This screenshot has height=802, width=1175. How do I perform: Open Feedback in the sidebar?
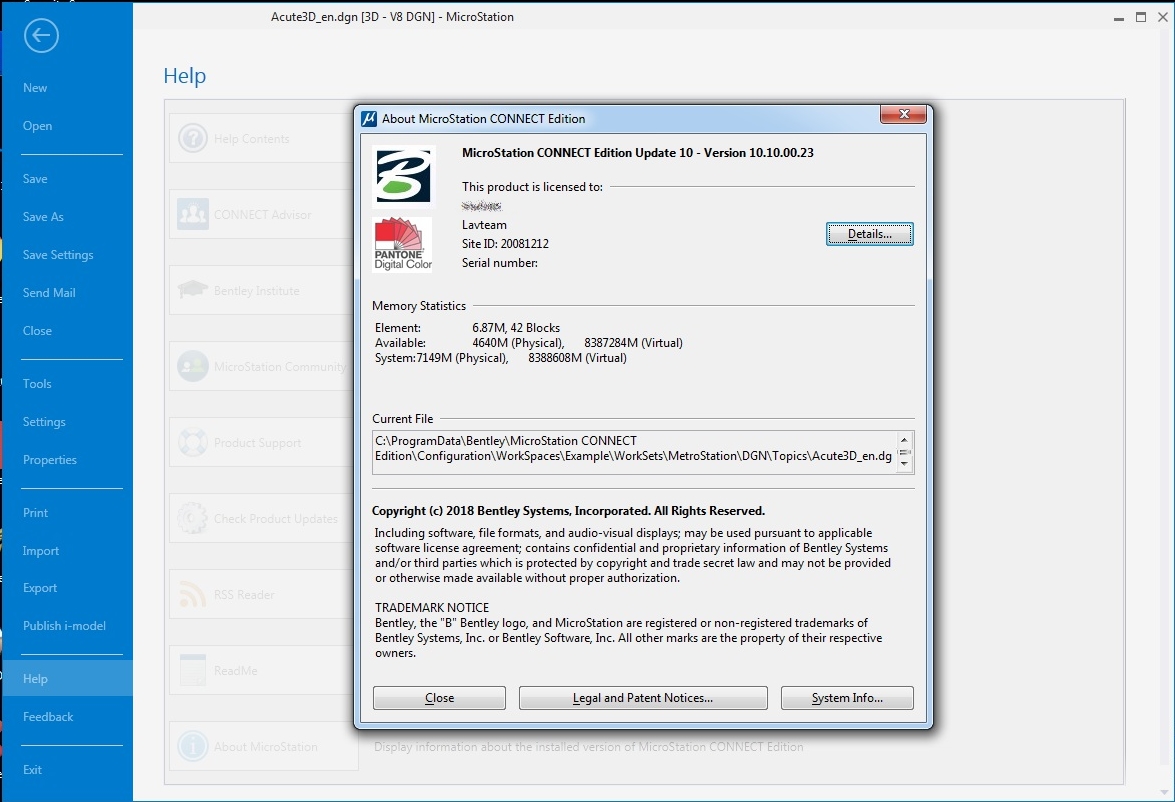48,717
